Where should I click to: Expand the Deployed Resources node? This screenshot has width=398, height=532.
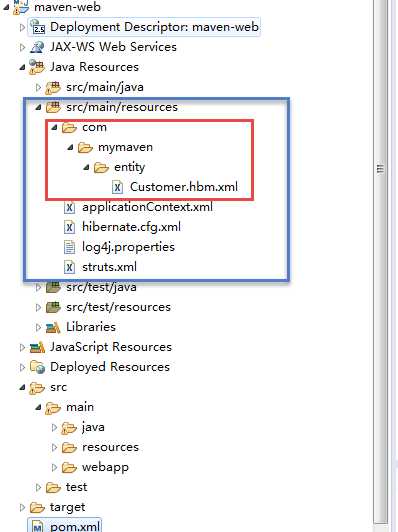click(22, 367)
